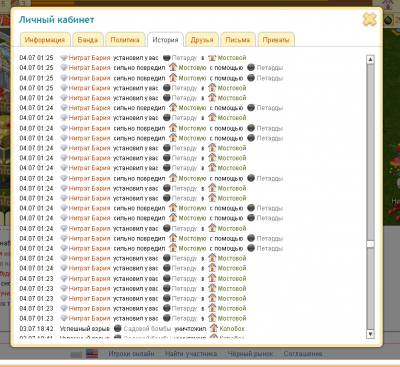Open the Петарду link in the topmost entry
The image size is (400, 367).
click(x=184, y=58)
